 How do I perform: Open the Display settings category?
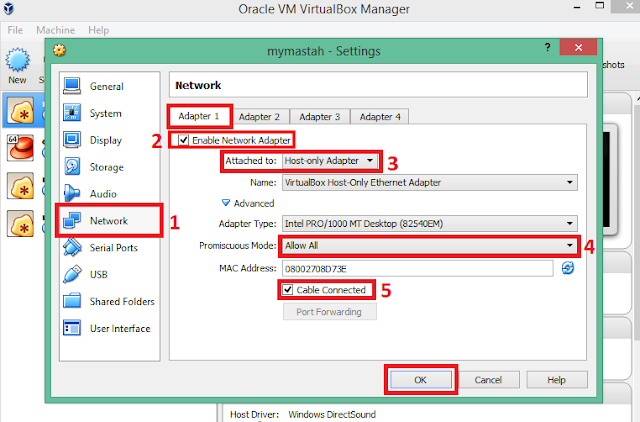109,140
